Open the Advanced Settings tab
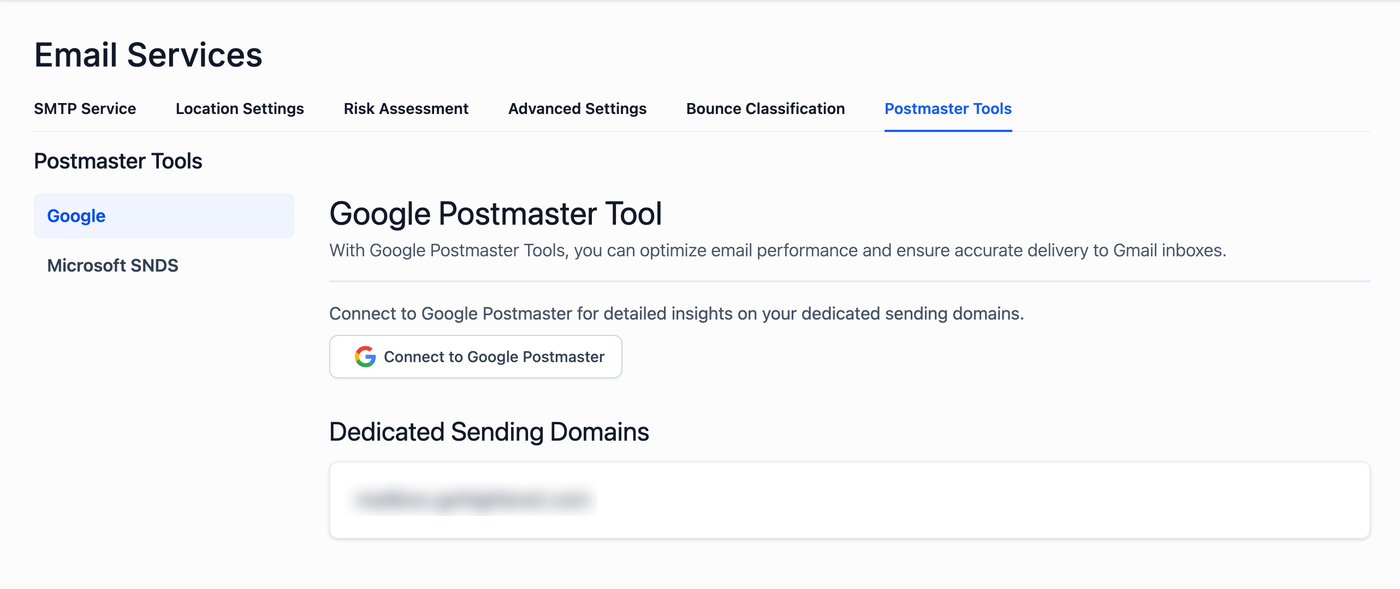Viewport: 1400px width, 589px height. (x=577, y=109)
